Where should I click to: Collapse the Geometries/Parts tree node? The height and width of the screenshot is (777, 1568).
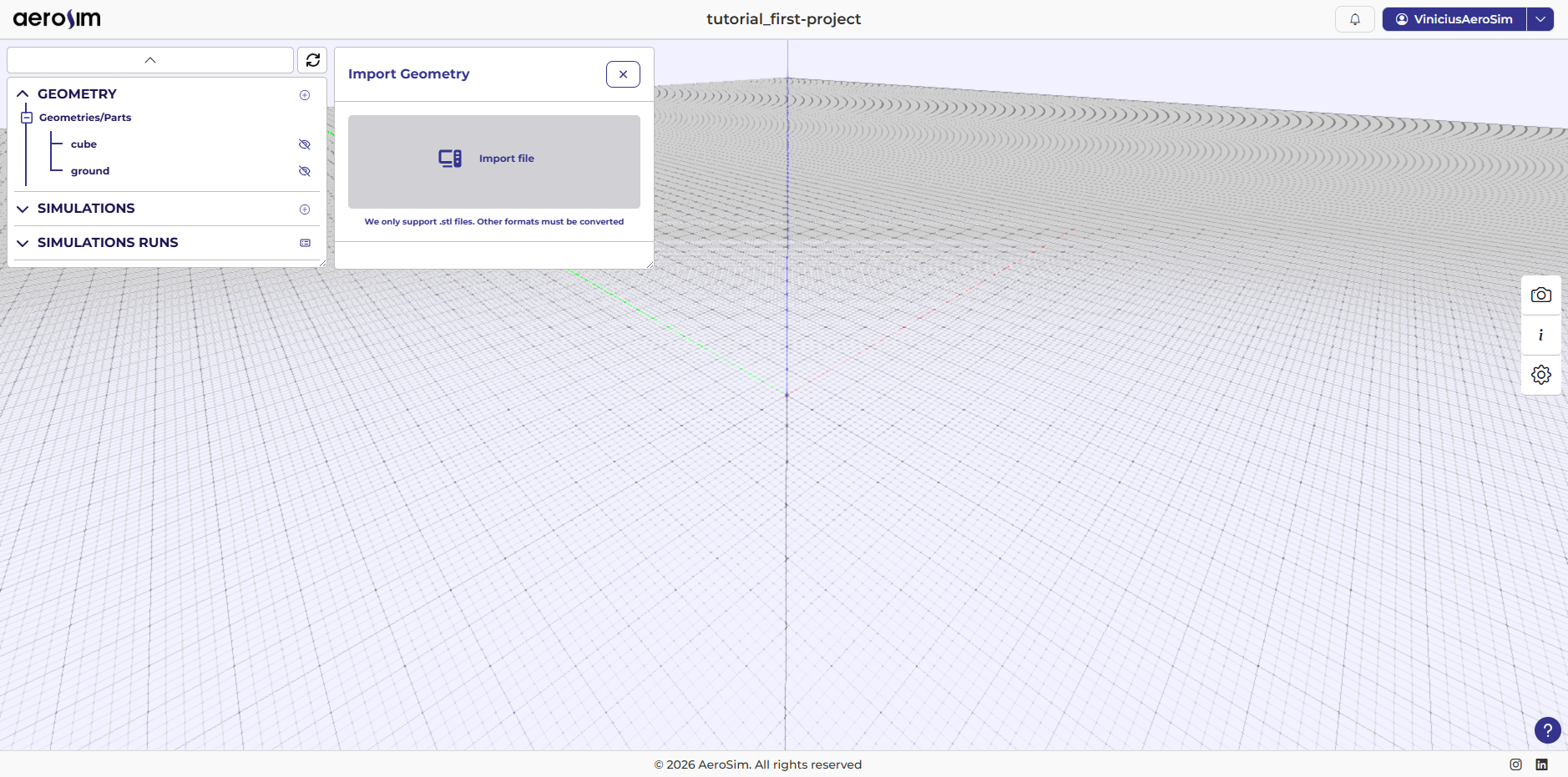28,117
